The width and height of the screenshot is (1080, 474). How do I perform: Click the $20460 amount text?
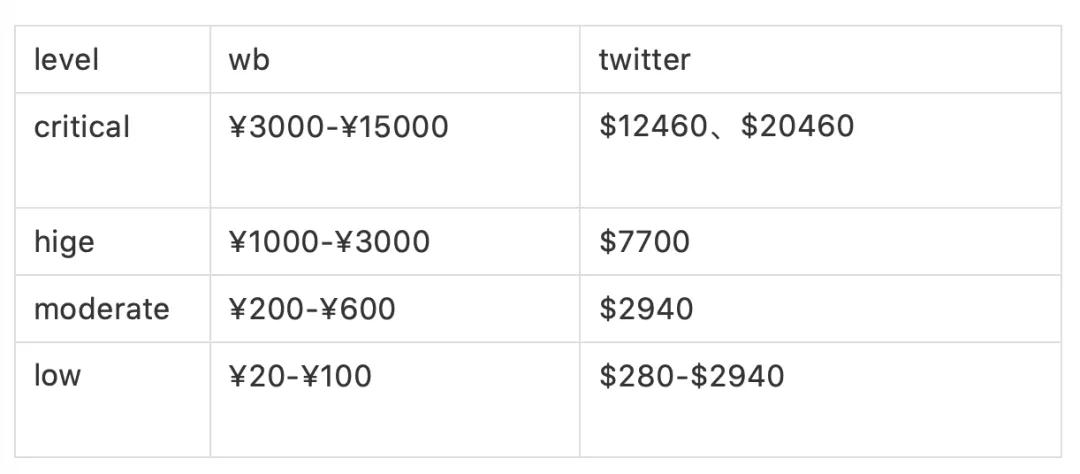(x=798, y=126)
